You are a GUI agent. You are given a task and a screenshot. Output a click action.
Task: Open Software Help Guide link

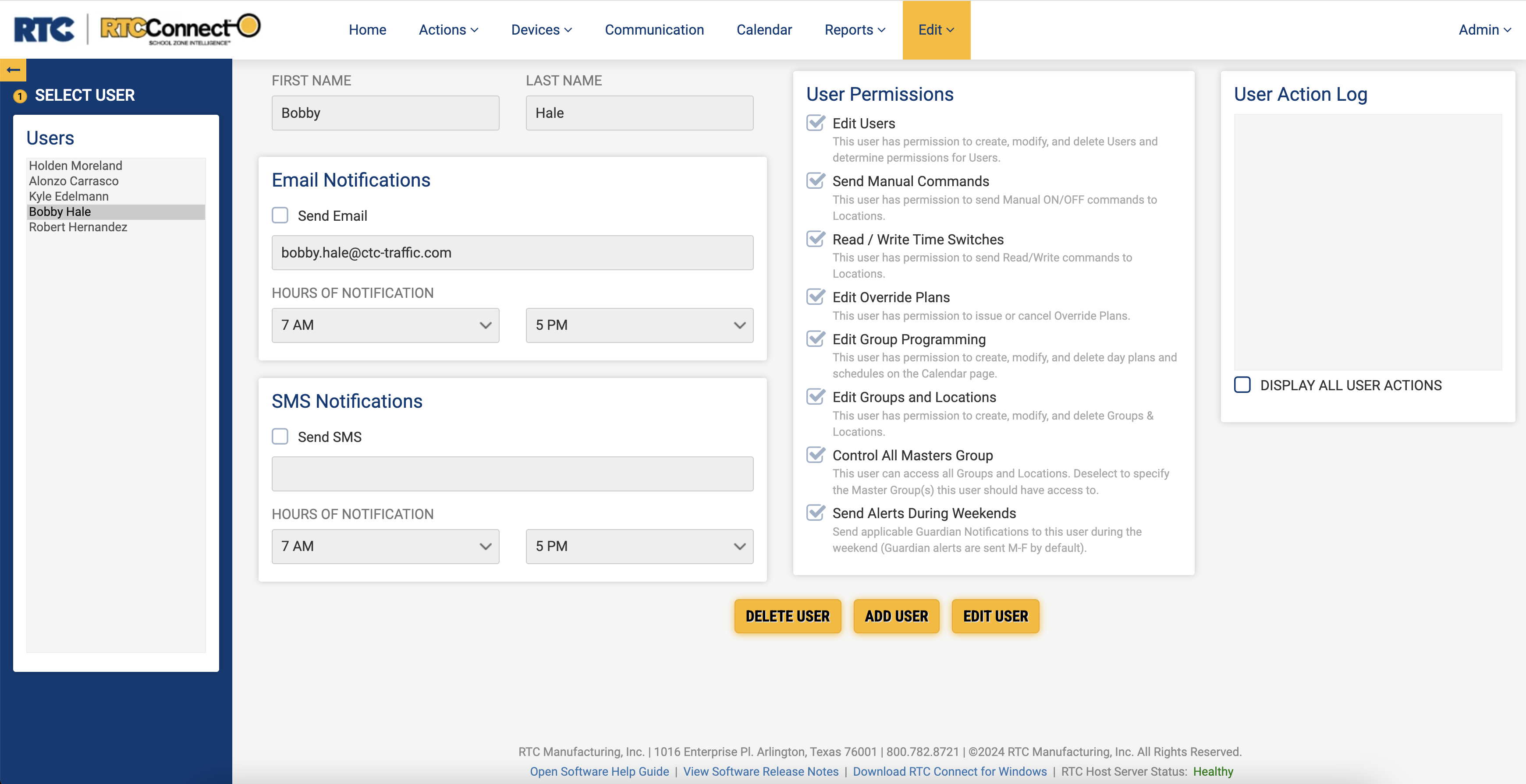tap(599, 771)
